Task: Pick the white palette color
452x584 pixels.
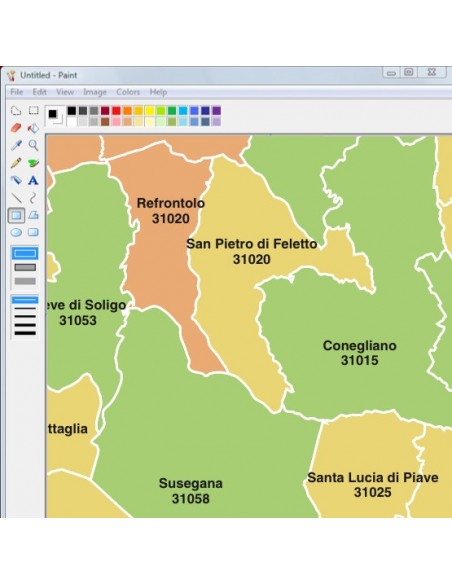Action: click(x=71, y=121)
